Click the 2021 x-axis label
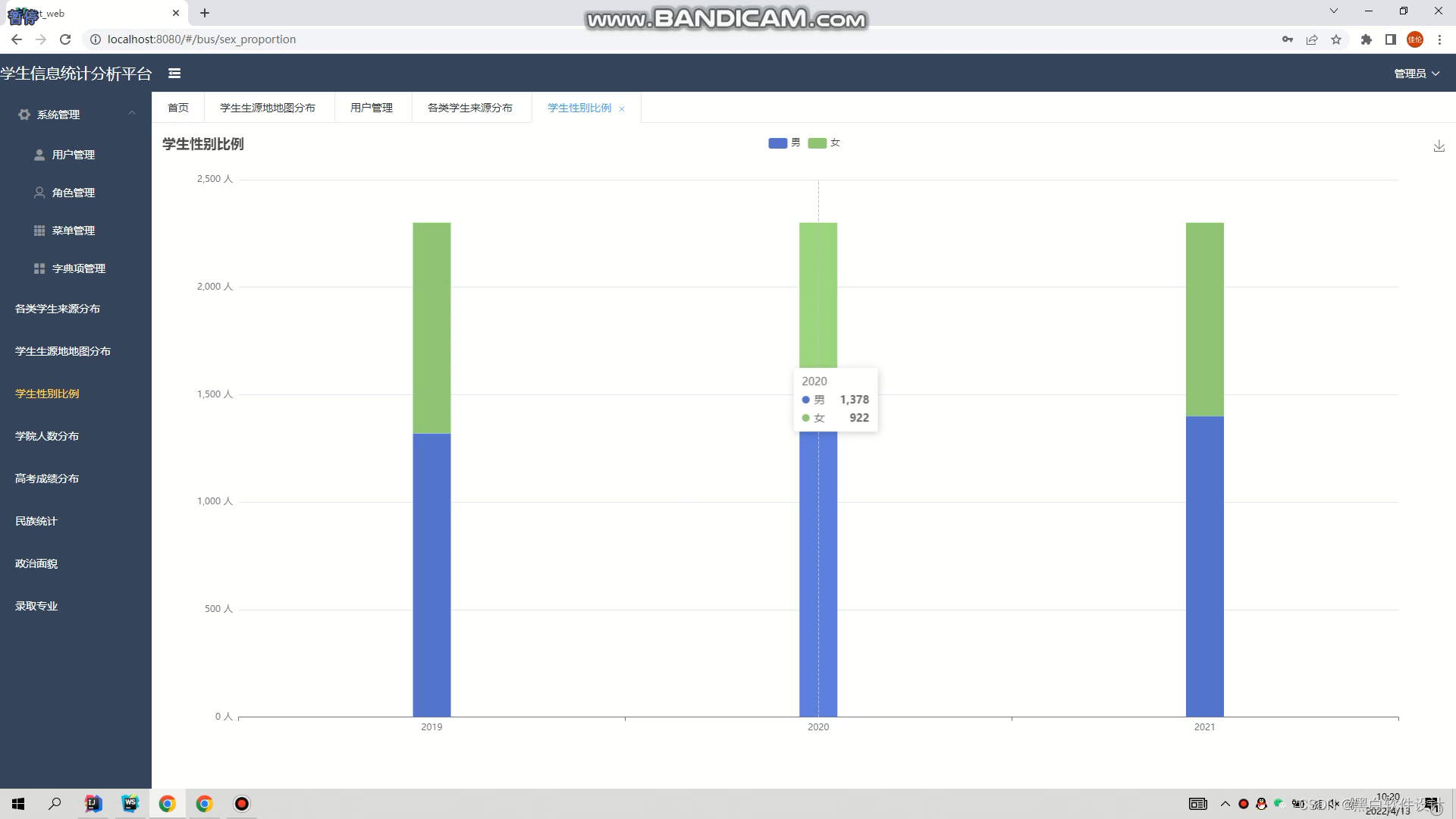The image size is (1456, 819). pos(1204,726)
